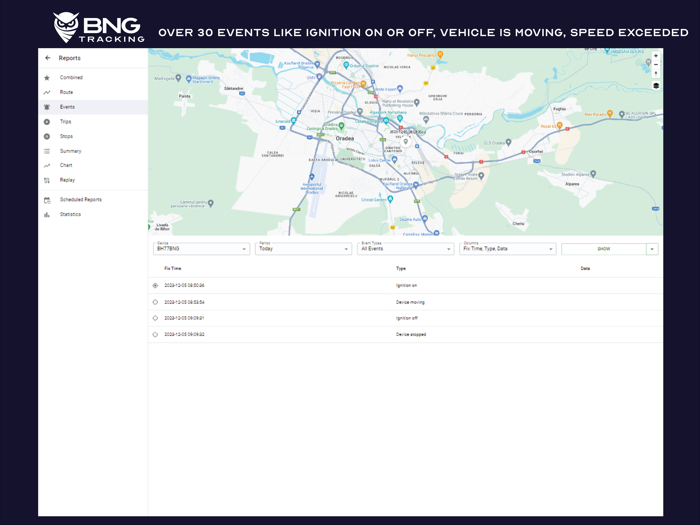Click the Device moving event type
The image size is (700, 525).
[410, 302]
